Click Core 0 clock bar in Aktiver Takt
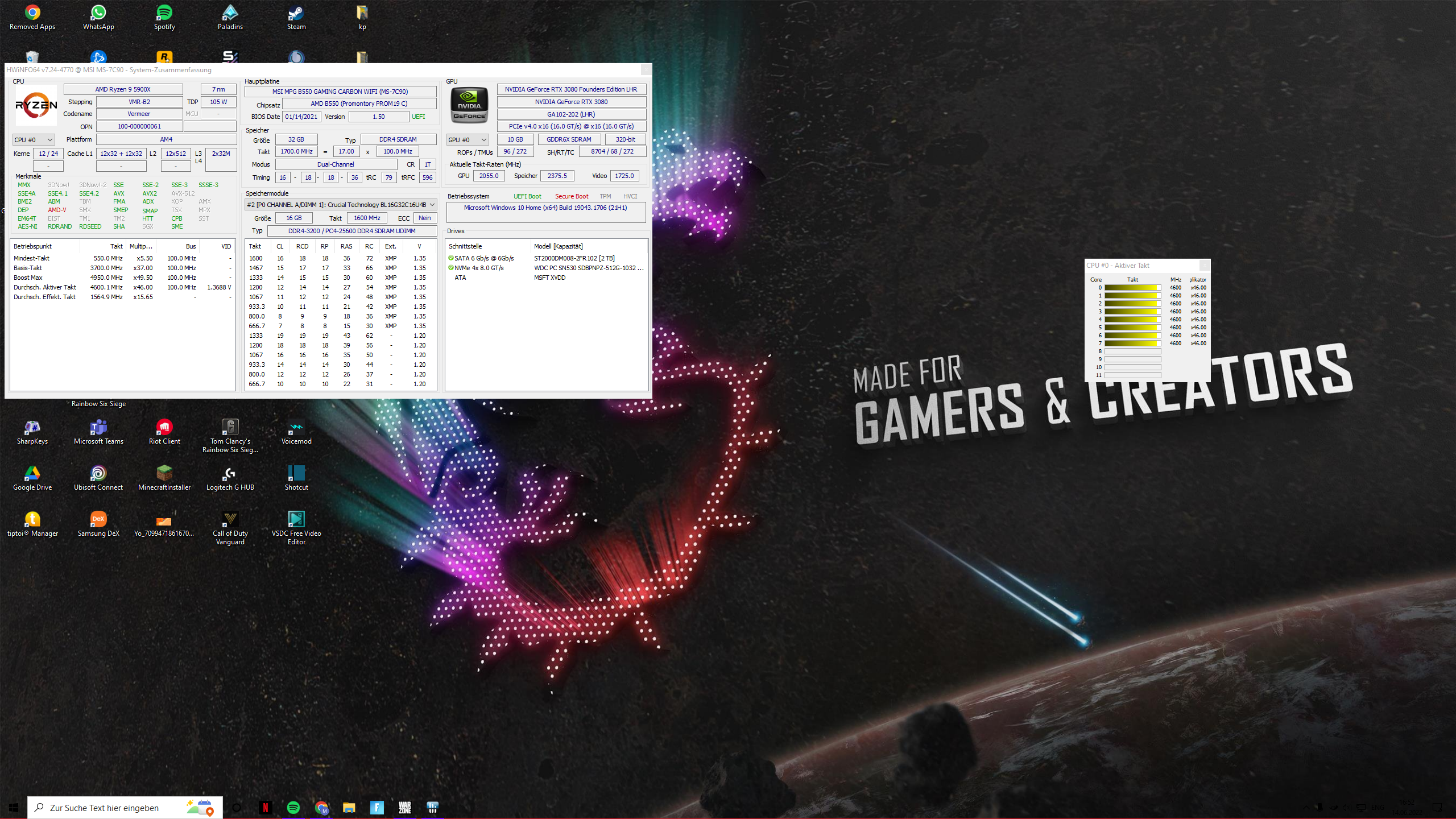Viewport: 1456px width, 819px height. tap(1134, 287)
